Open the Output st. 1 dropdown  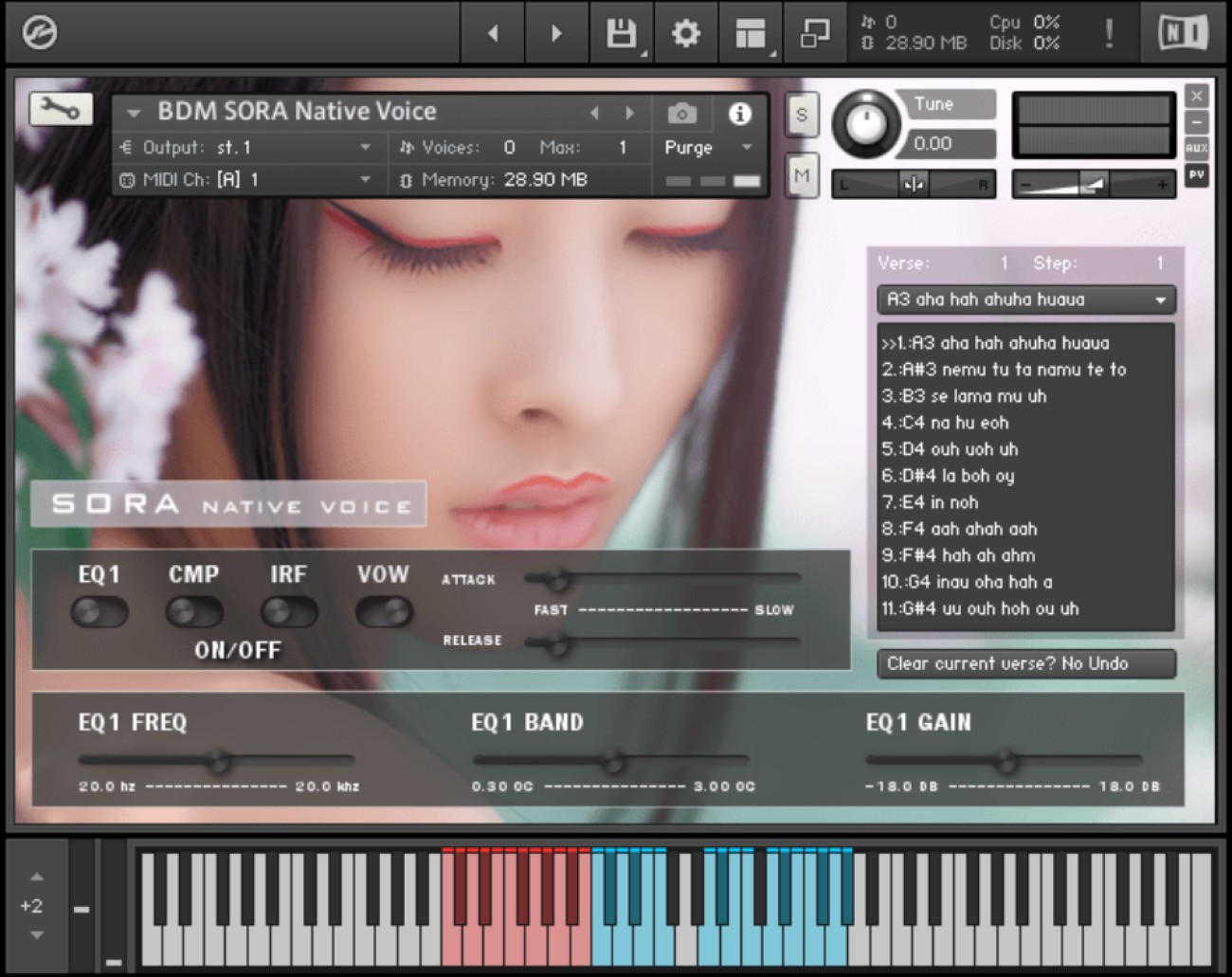point(249,148)
